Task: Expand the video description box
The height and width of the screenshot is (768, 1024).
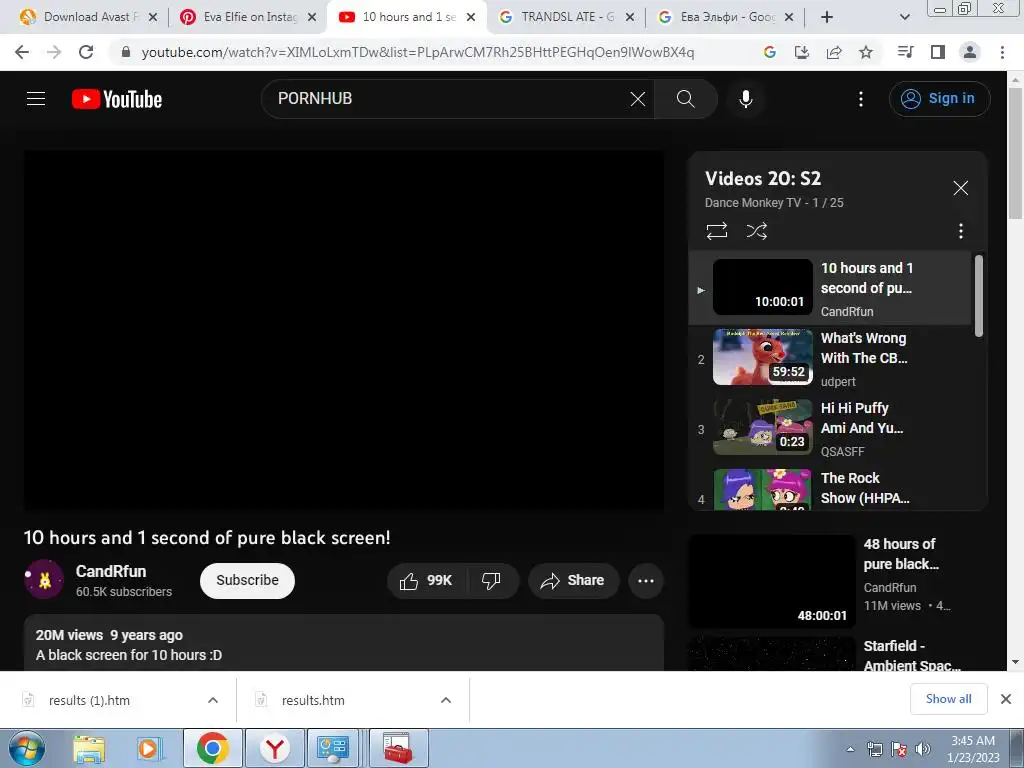Action: [x=344, y=644]
